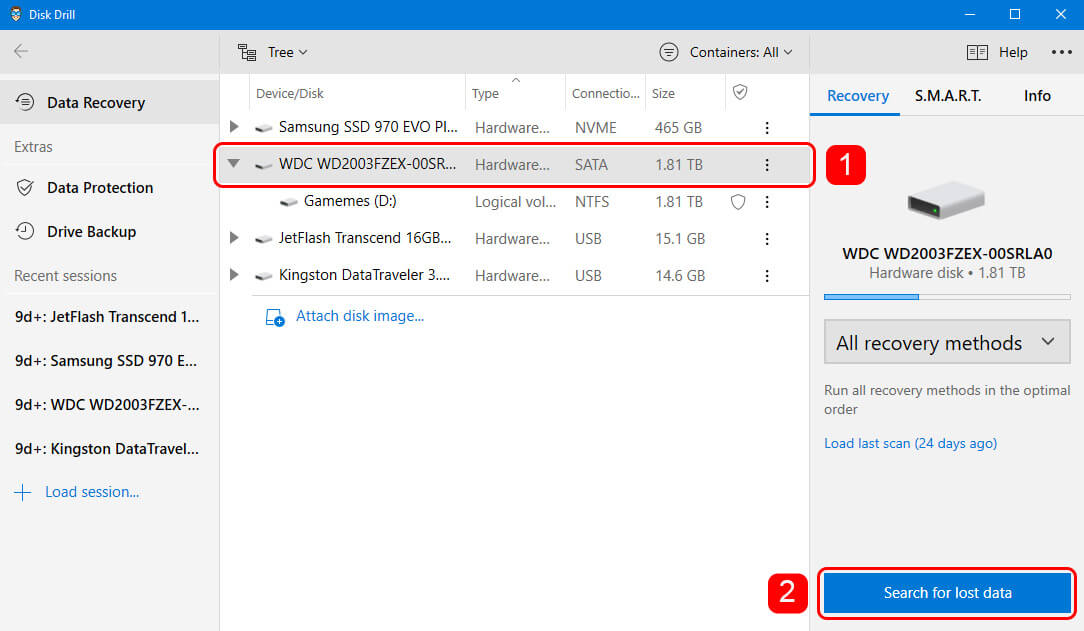Open the kebab menu for Kingston DataTraveler
The height and width of the screenshot is (631, 1084).
point(767,276)
